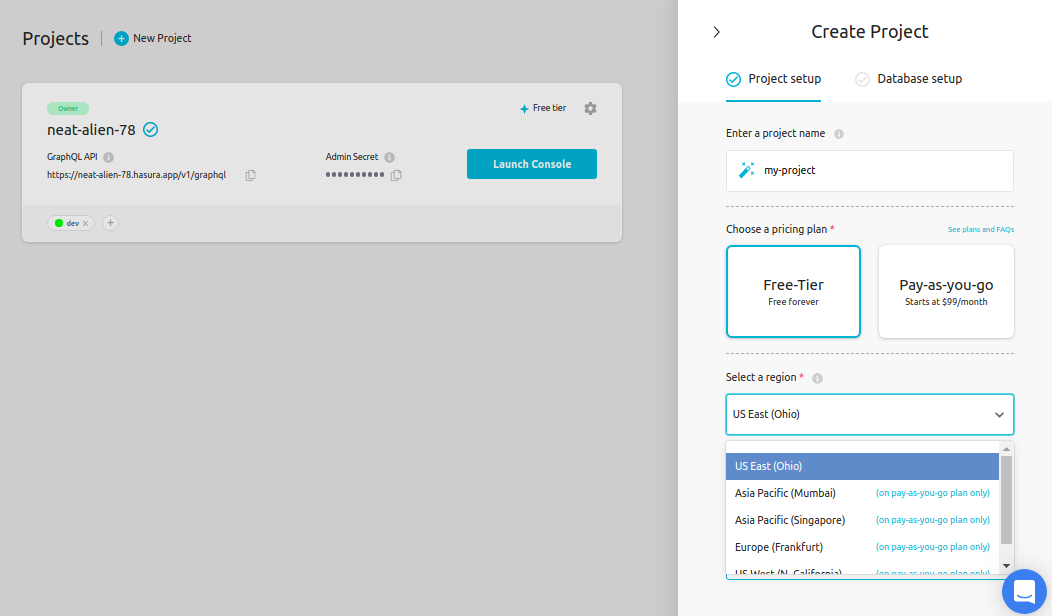Copy the GraphQL API URL

tap(250, 175)
